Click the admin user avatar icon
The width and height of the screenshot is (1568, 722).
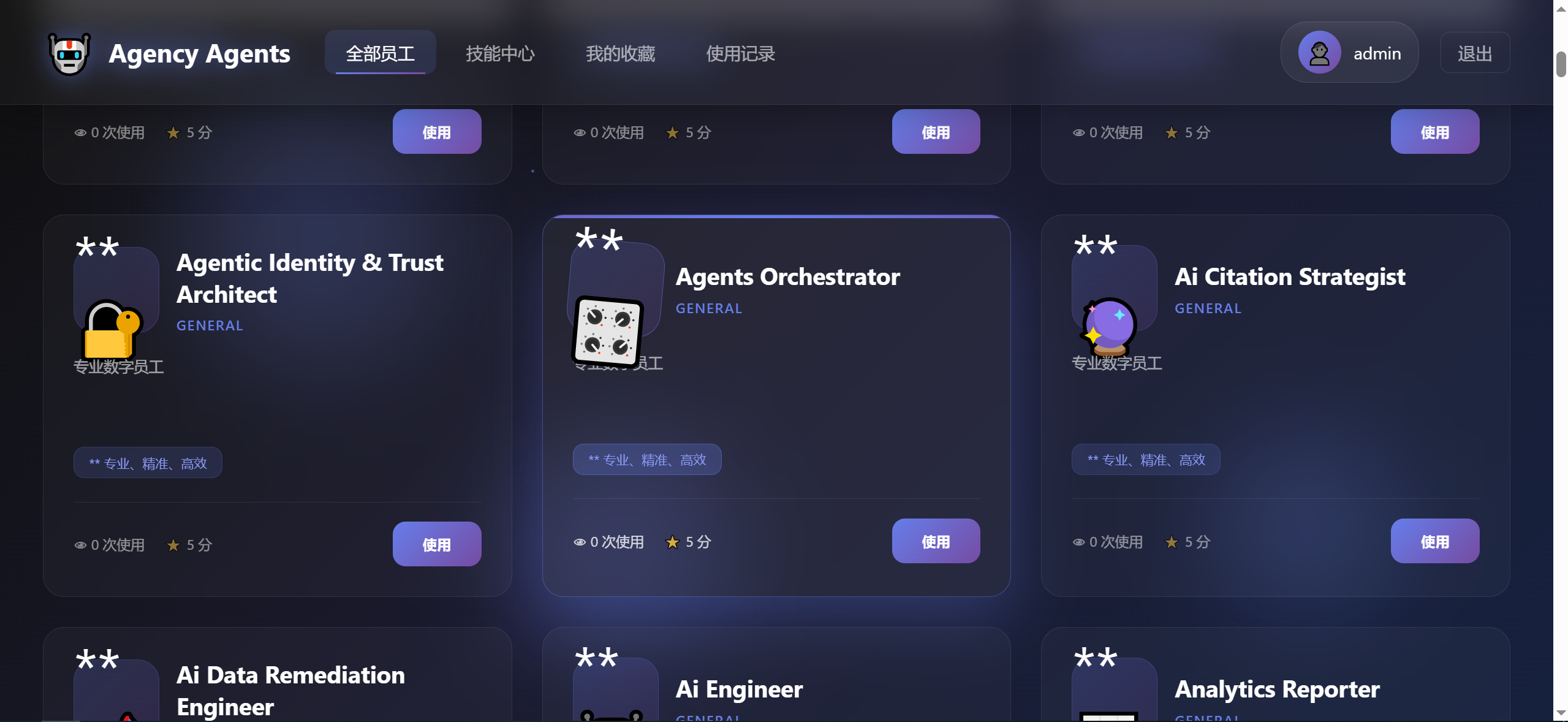(x=1319, y=53)
